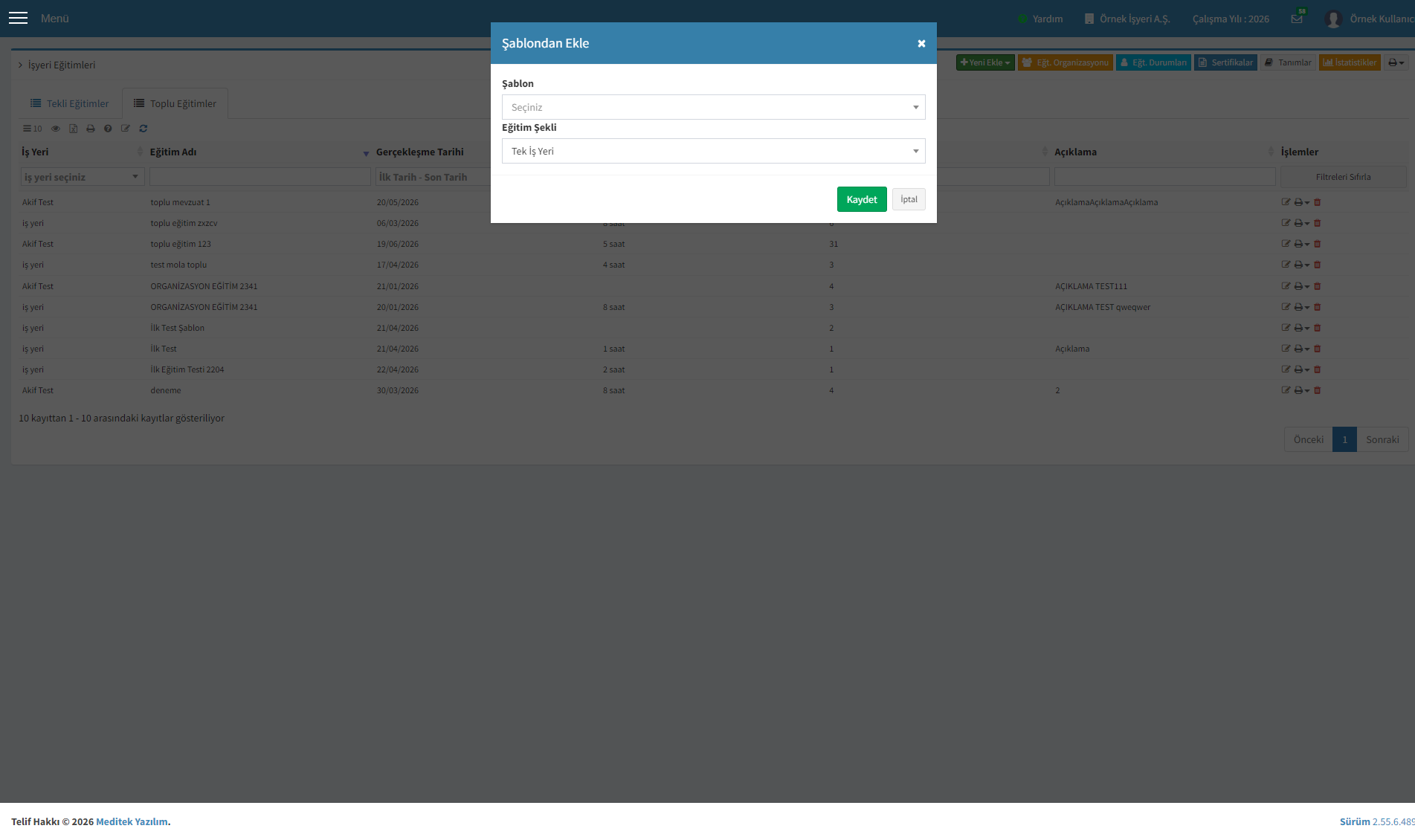Viewport: 1415px width, 840px height.
Task: Click the refresh table icon
Action: click(144, 129)
